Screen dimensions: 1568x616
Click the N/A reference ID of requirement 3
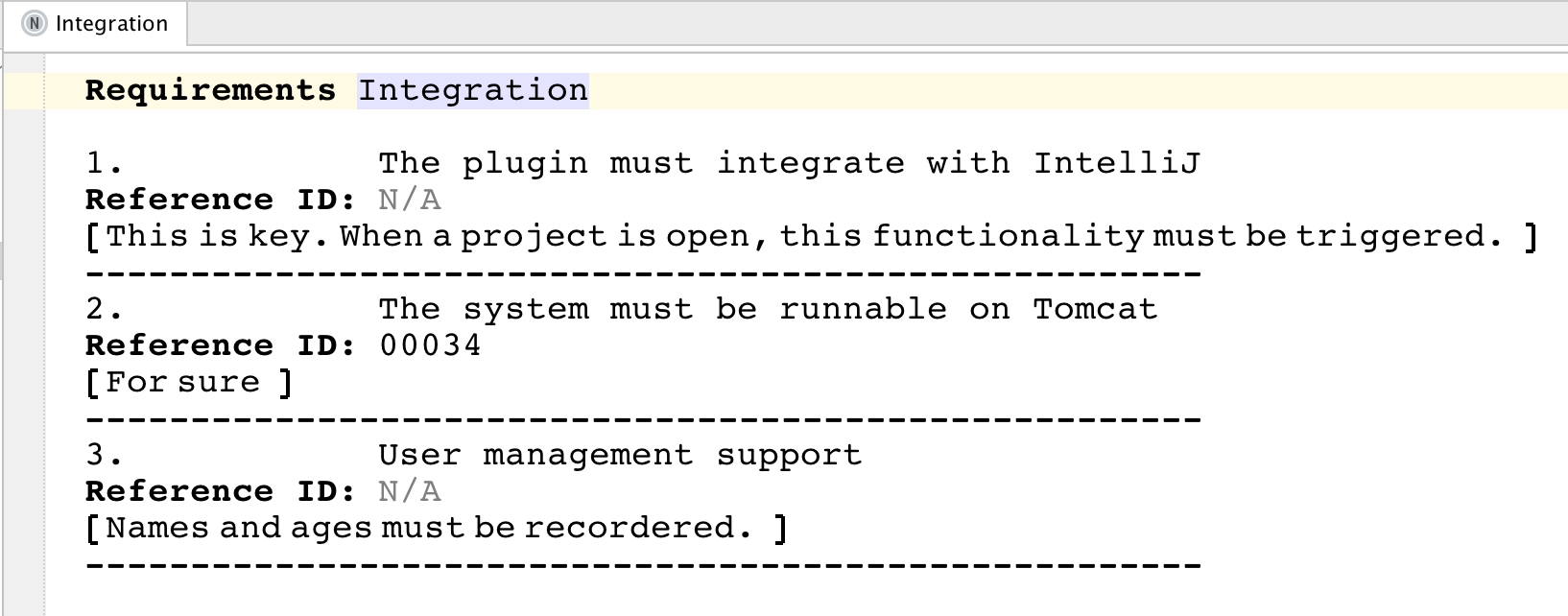click(410, 491)
